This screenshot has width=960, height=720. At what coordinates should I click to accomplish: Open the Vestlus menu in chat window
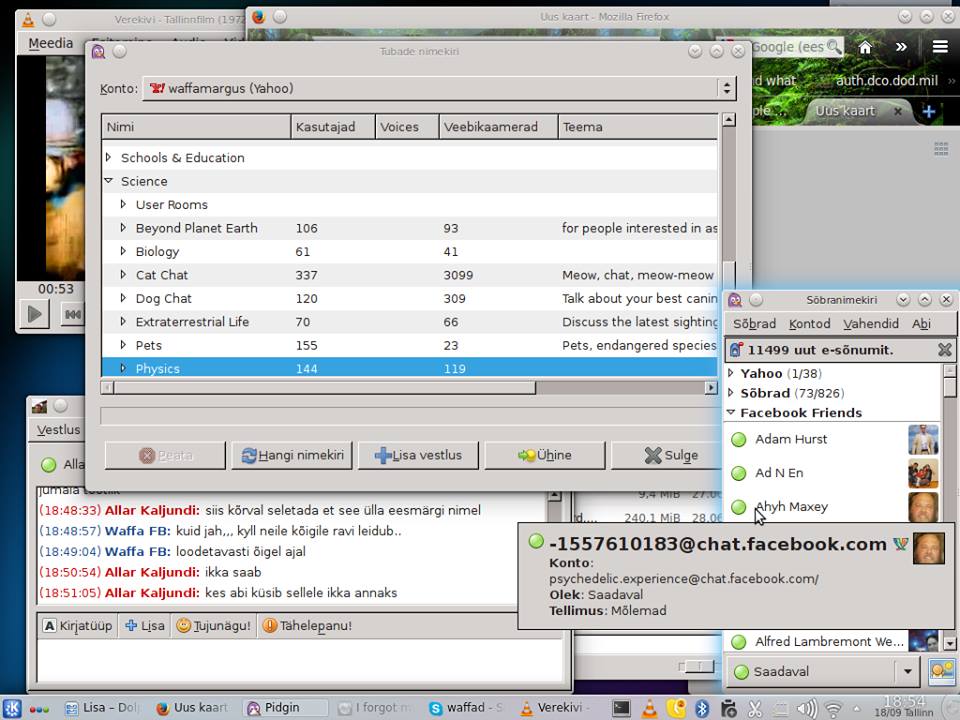point(58,430)
